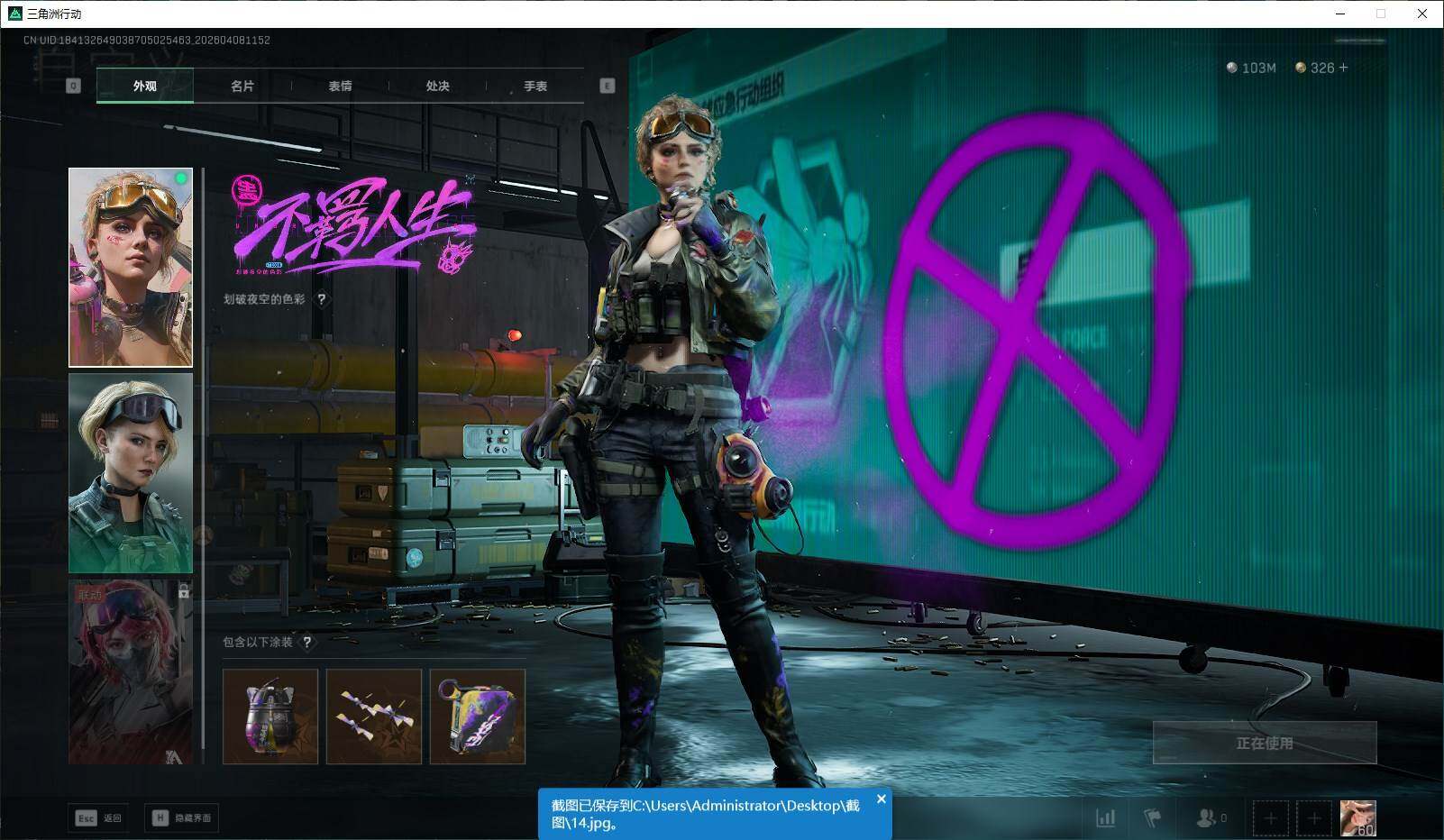Open the flag icon in bottom bar
Screen dimensions: 1444x840
coord(1152,817)
